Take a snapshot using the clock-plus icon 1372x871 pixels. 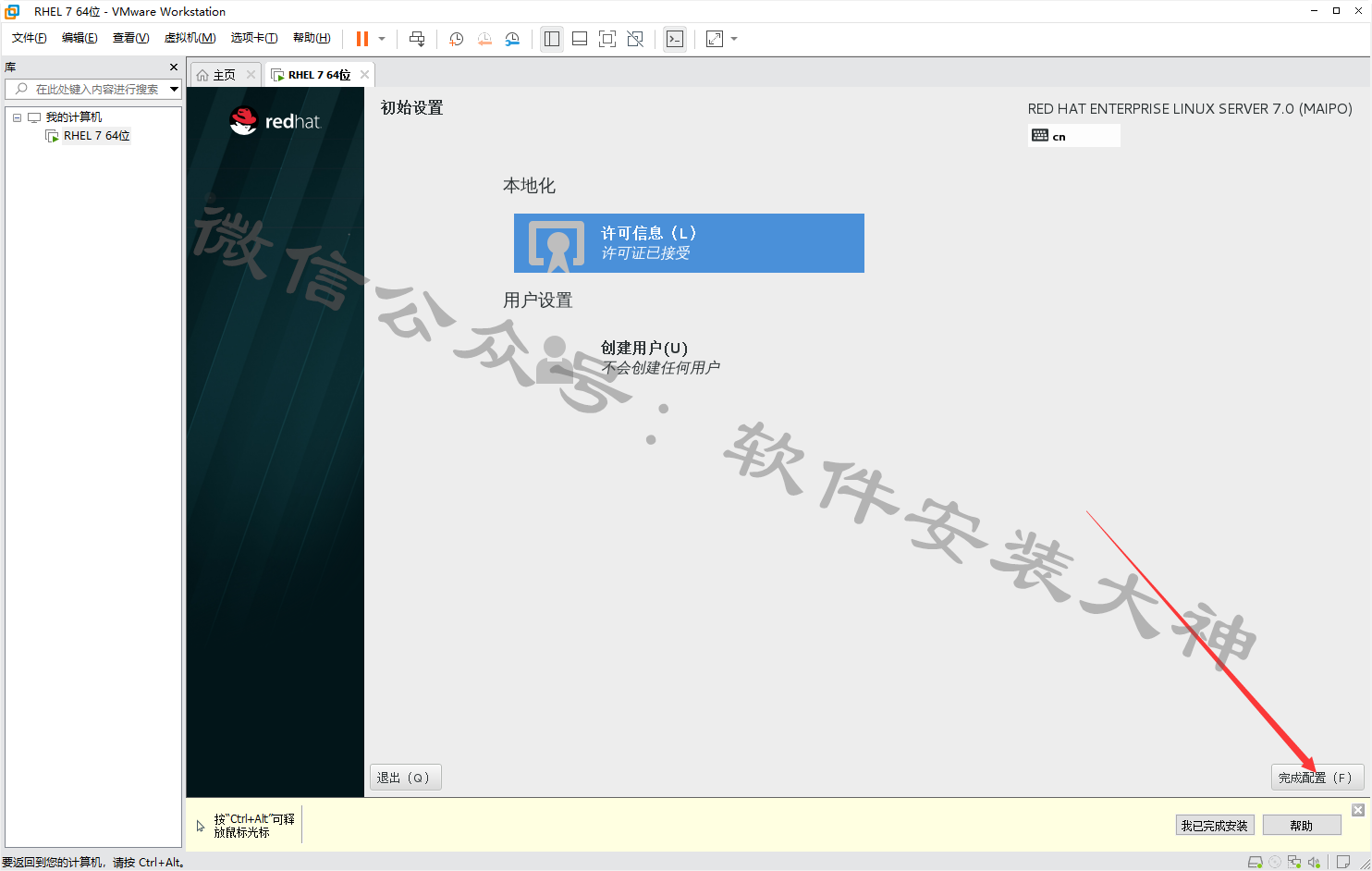456,39
